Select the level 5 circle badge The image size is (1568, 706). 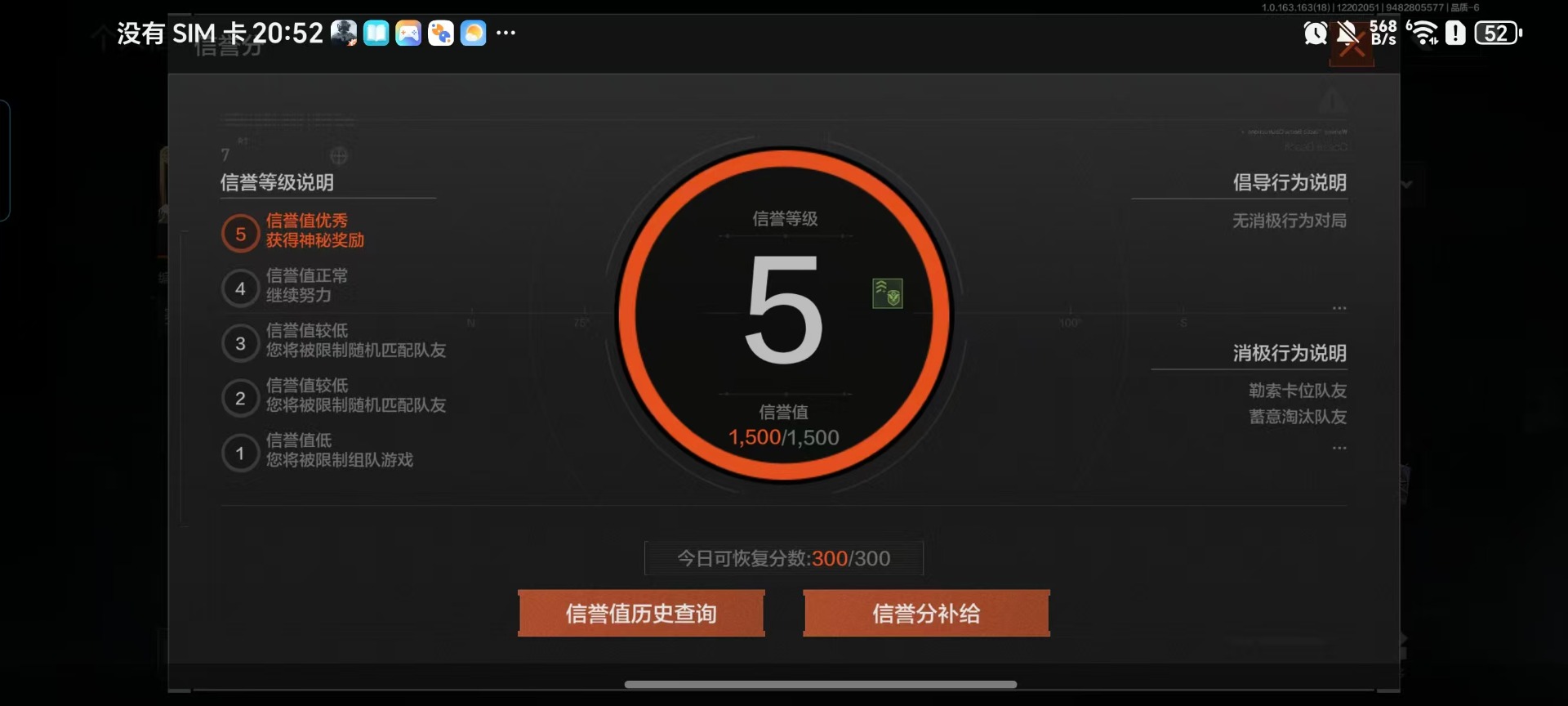coord(240,234)
